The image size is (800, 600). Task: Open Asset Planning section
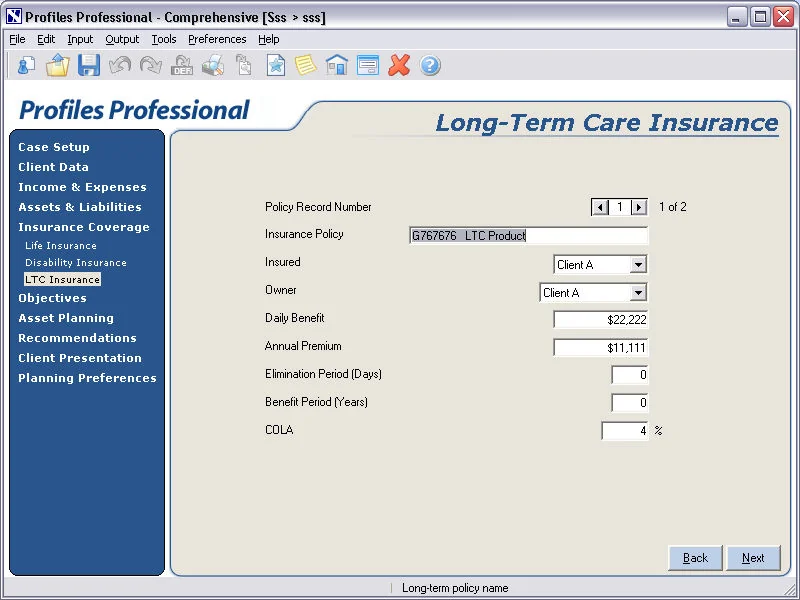pyautogui.click(x=66, y=318)
